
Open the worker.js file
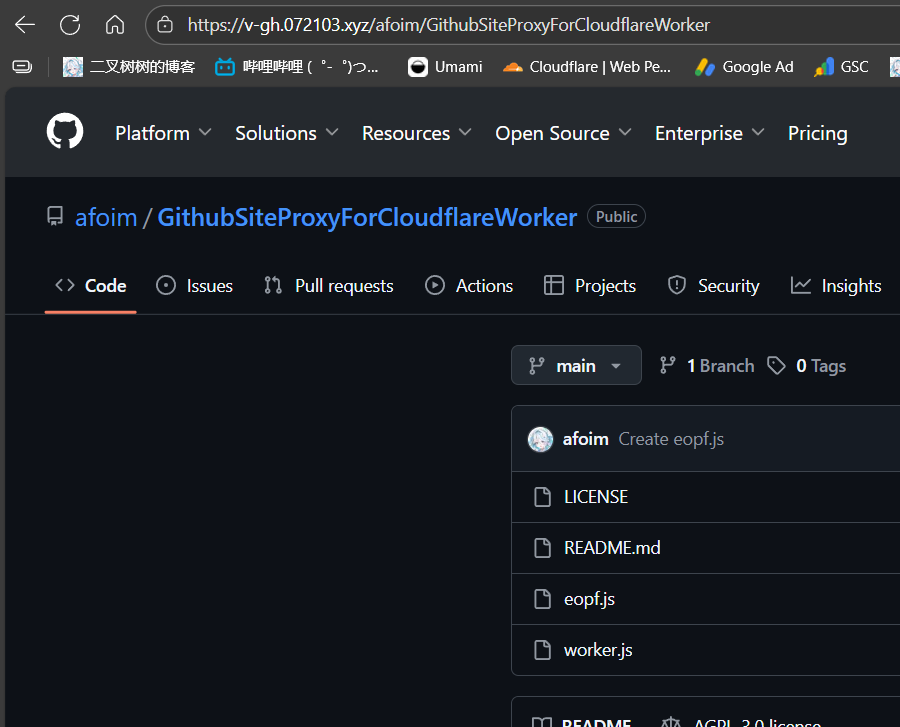[598, 650]
